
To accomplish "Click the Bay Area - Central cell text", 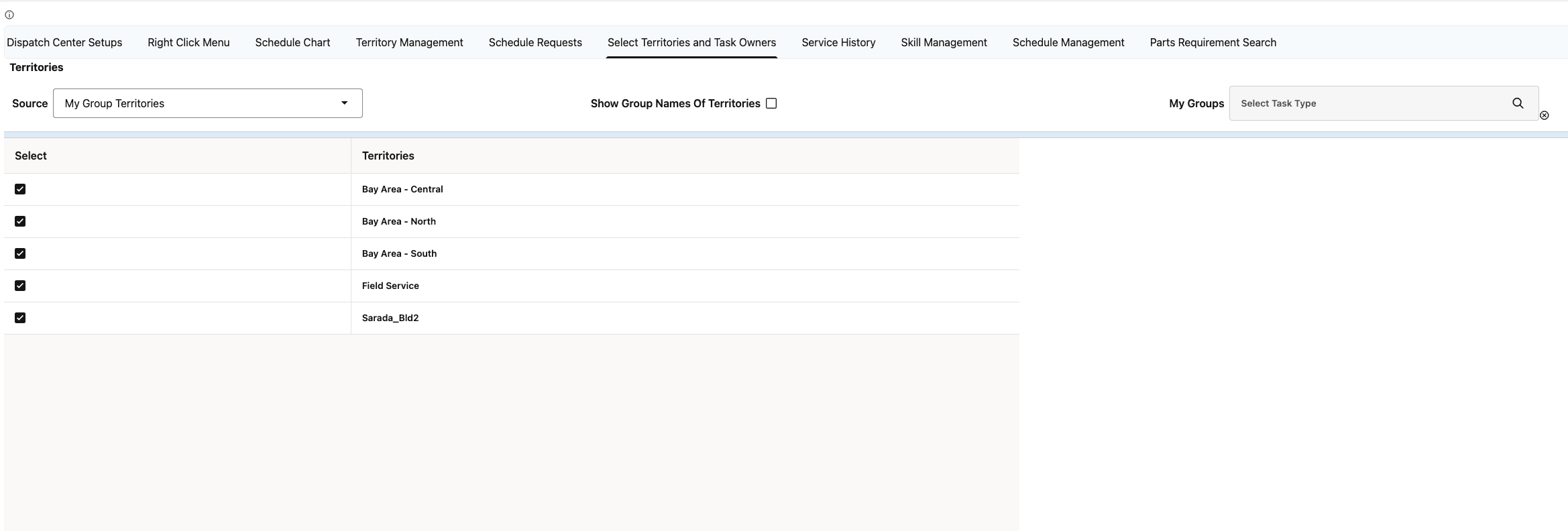I will pyautogui.click(x=402, y=189).
